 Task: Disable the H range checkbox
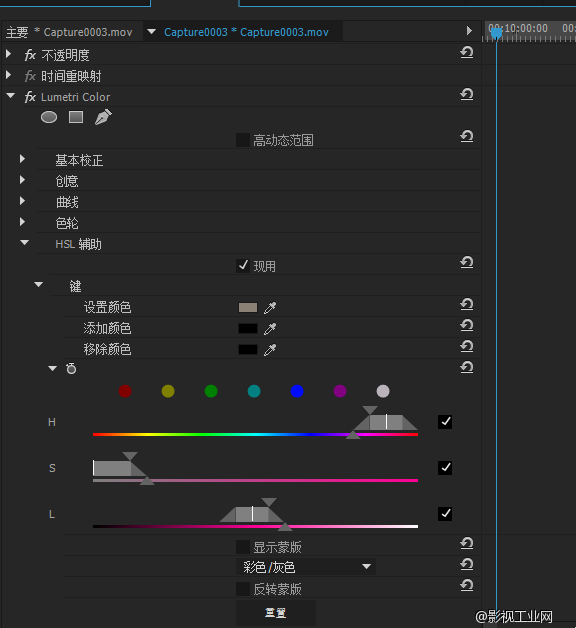pyautogui.click(x=445, y=422)
